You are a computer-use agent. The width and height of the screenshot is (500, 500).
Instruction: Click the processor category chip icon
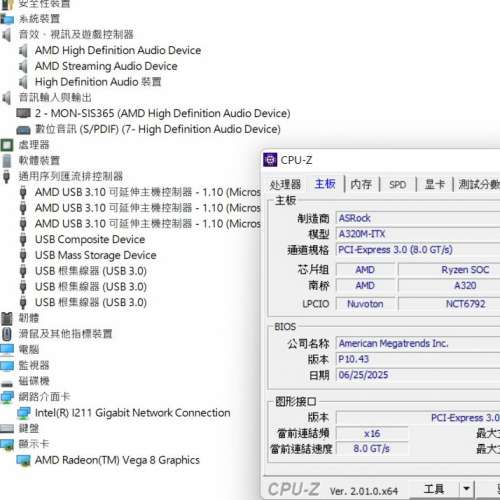[7, 145]
